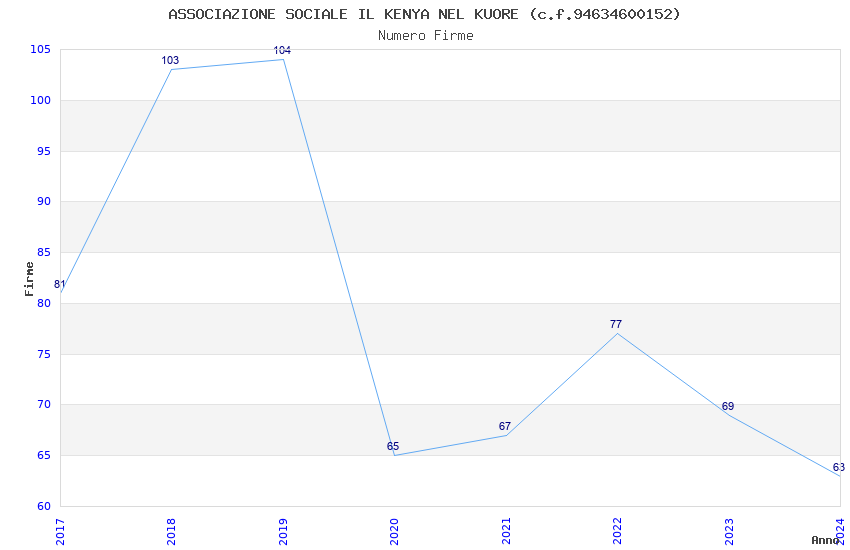Image resolution: width=850 pixels, height=550 pixels.
Task: Select the 2022 year axis label
Action: pyautogui.click(x=617, y=532)
